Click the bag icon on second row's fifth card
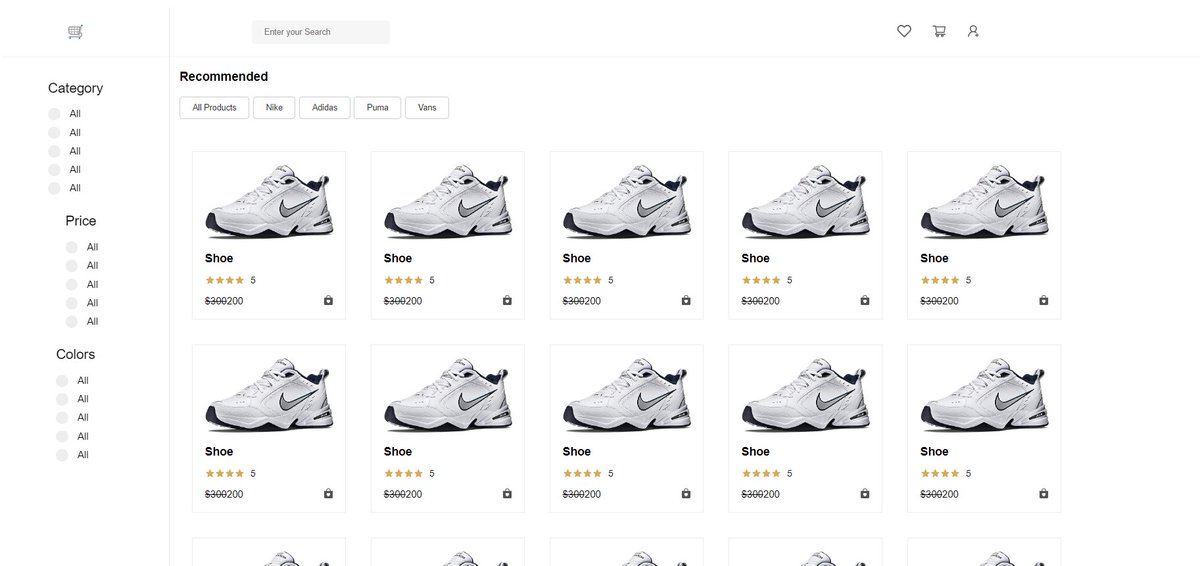The image size is (1200, 566). coord(1044,493)
